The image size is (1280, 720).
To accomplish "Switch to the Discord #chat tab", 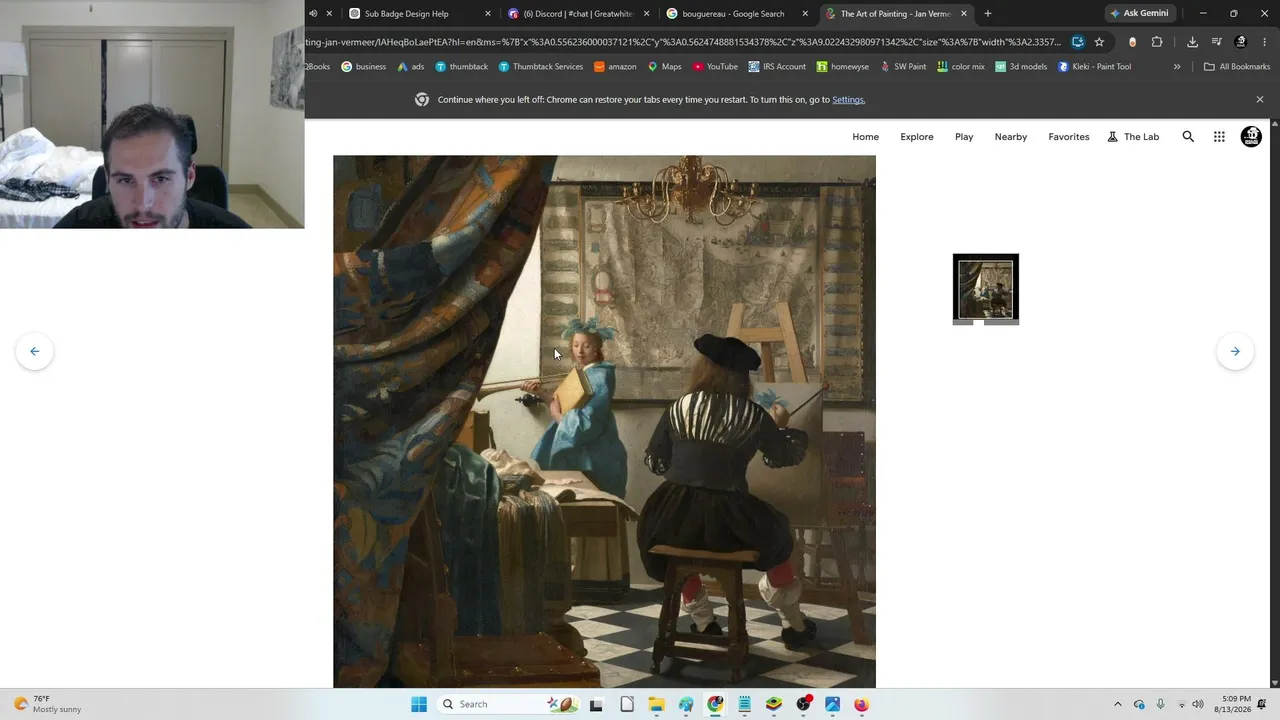I will pyautogui.click(x=579, y=14).
